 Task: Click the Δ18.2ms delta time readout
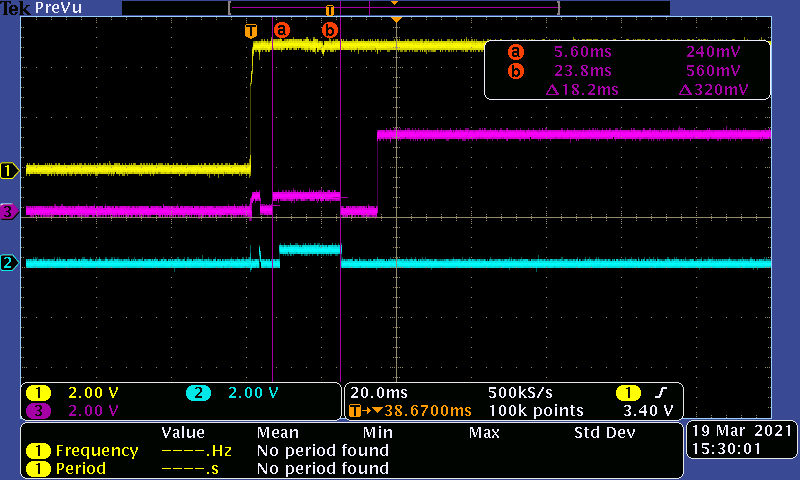pos(582,90)
